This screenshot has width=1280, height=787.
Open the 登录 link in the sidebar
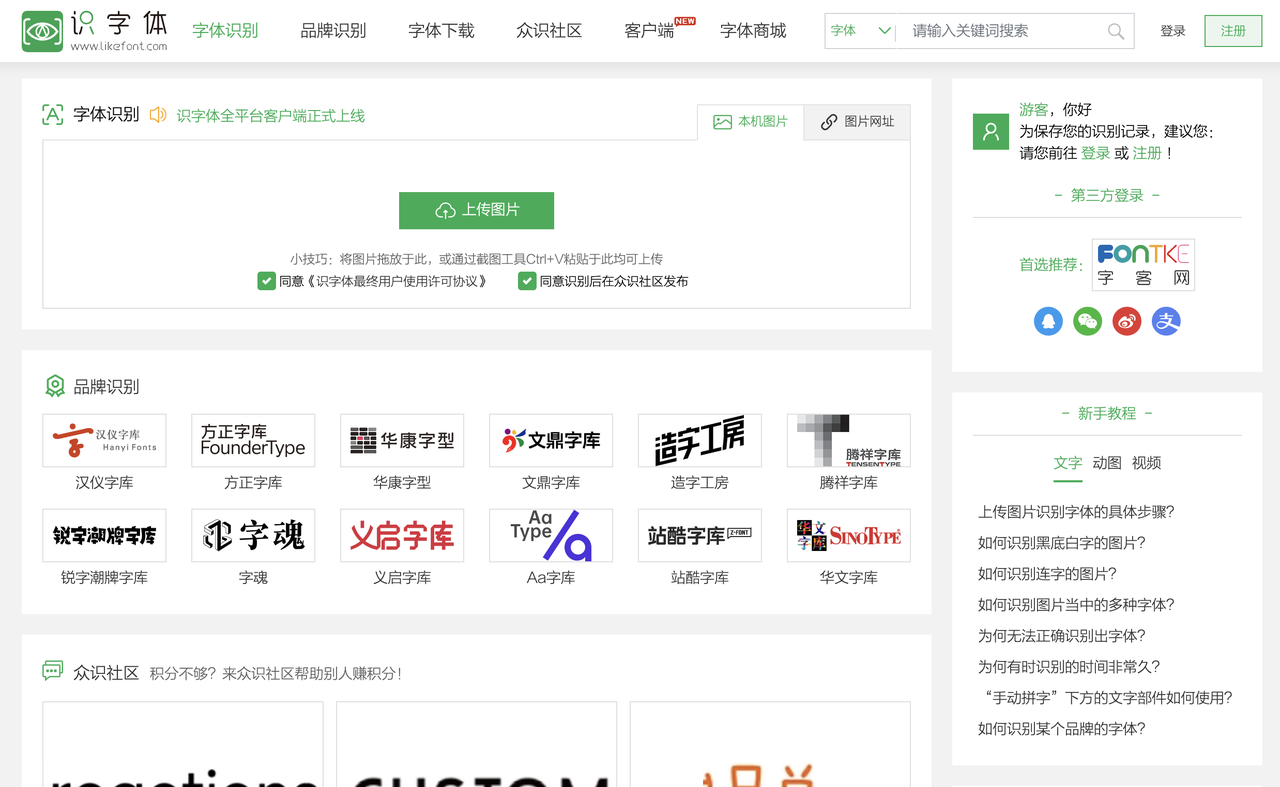1096,153
